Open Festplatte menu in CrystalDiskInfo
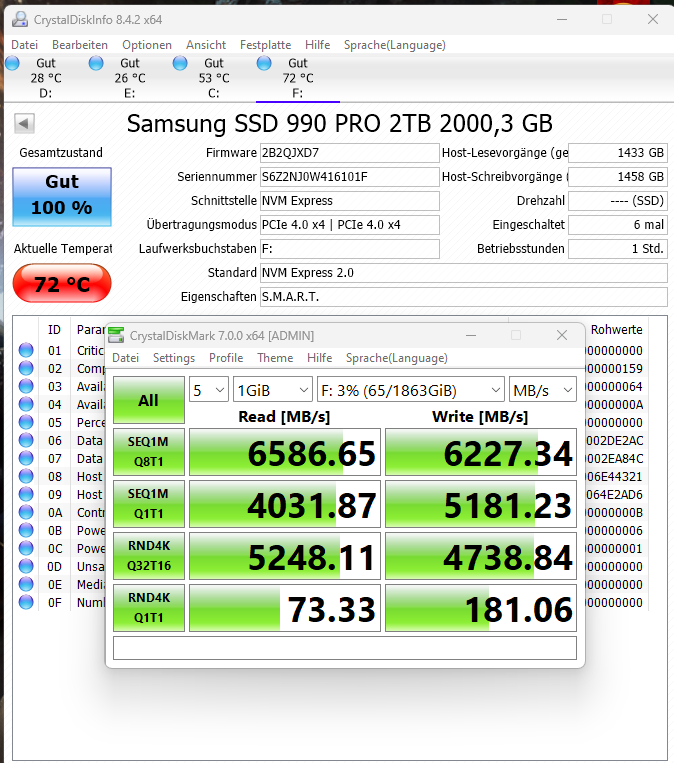This screenshot has height=763, width=674. [x=265, y=45]
